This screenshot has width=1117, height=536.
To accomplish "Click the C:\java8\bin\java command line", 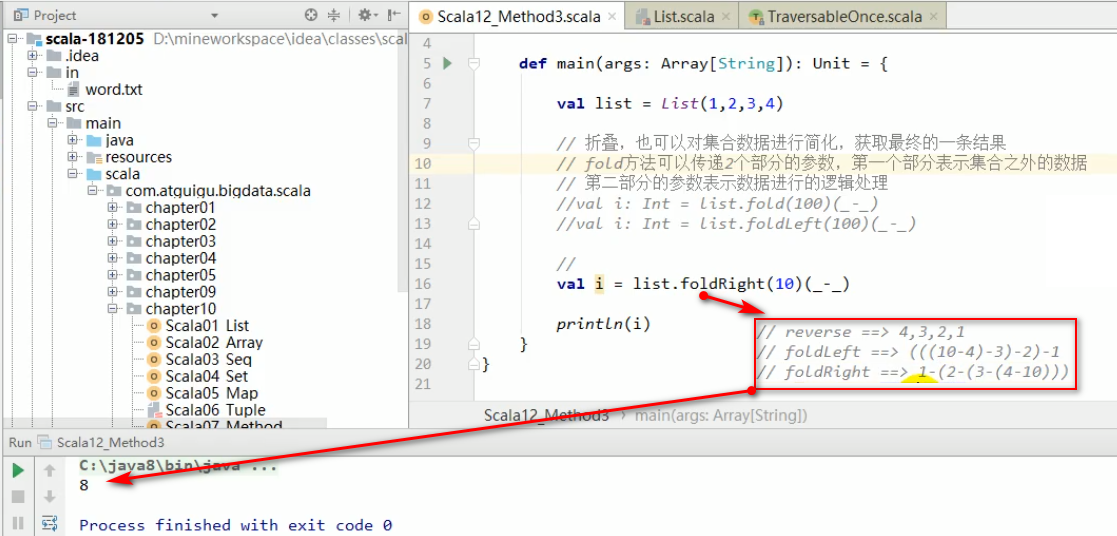I will (178, 468).
